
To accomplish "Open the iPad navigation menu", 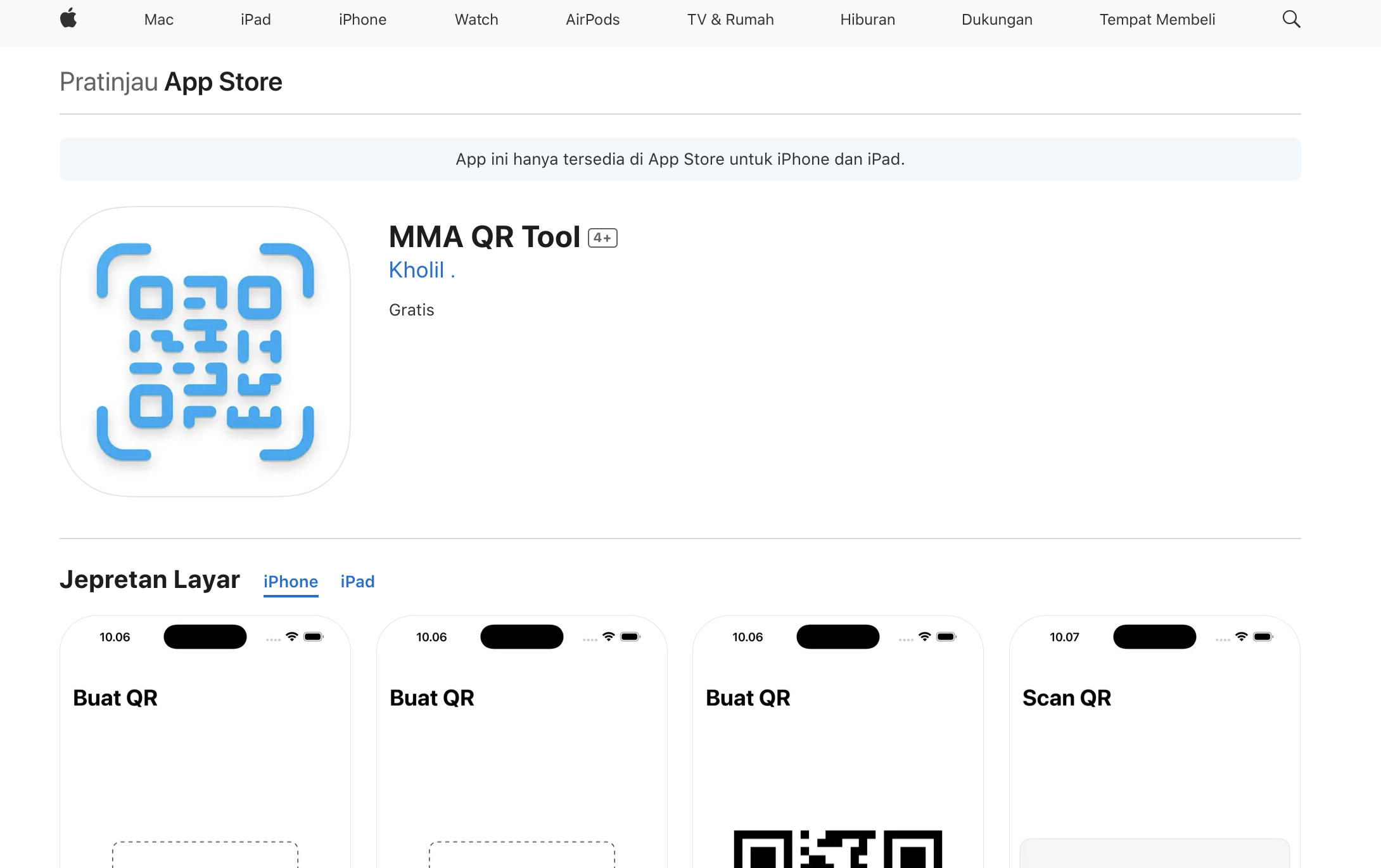I will 255,20.
